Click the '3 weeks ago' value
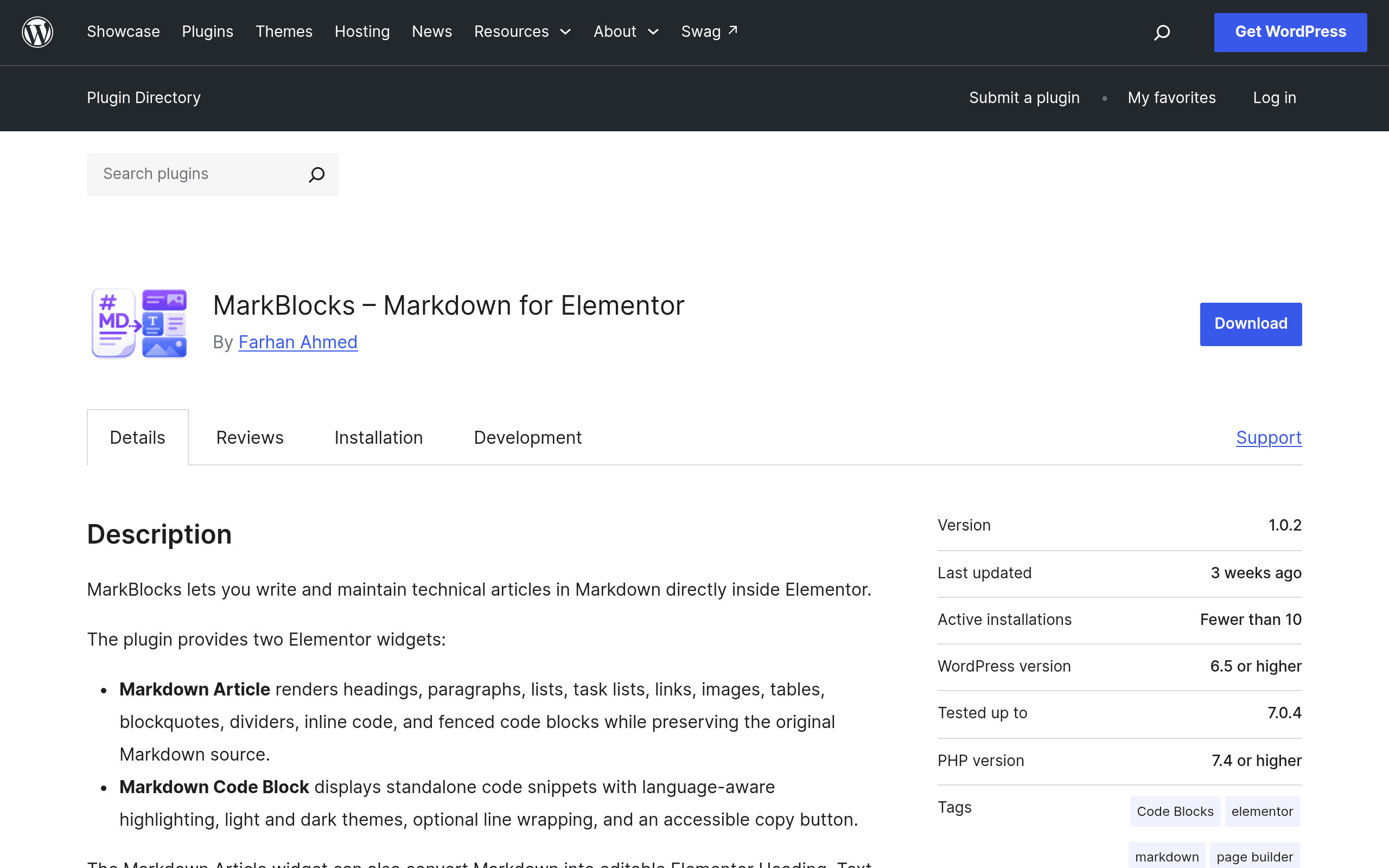This screenshot has width=1389, height=868. (x=1257, y=573)
